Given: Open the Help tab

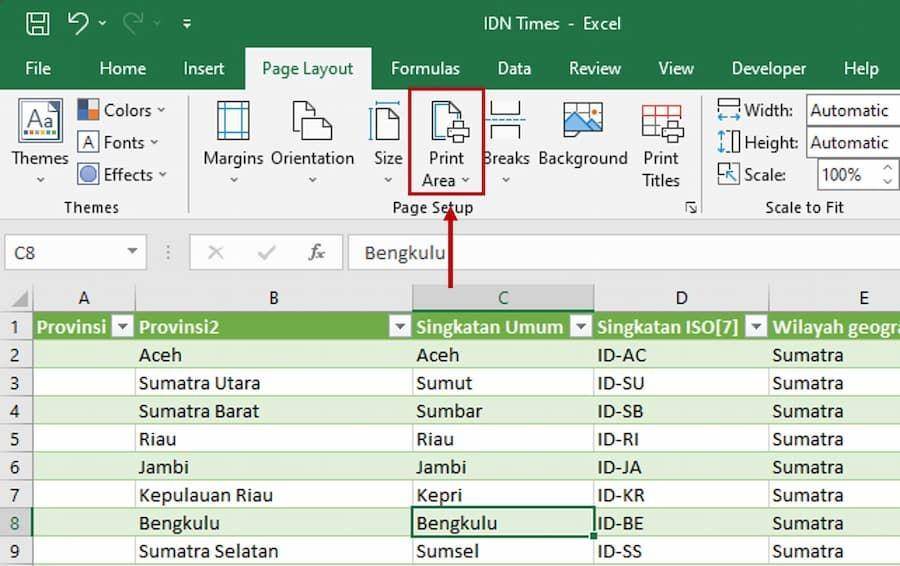Looking at the screenshot, I should click(x=861, y=68).
